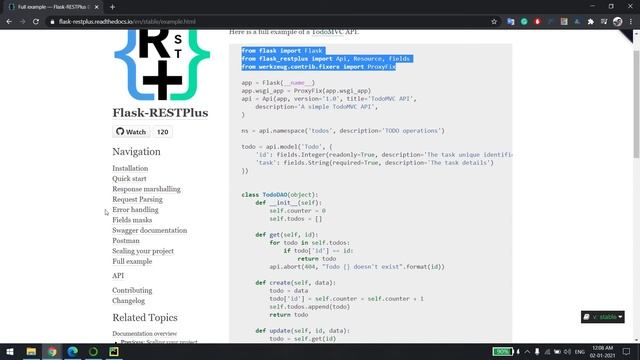Open the clock and date flyout

(602, 351)
